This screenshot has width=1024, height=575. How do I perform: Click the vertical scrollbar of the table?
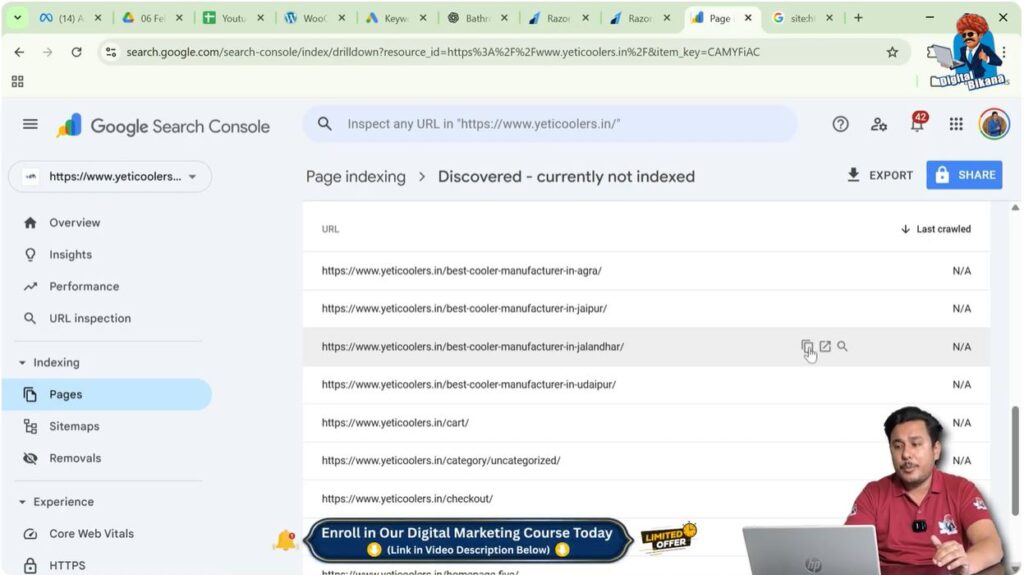tap(1015, 461)
